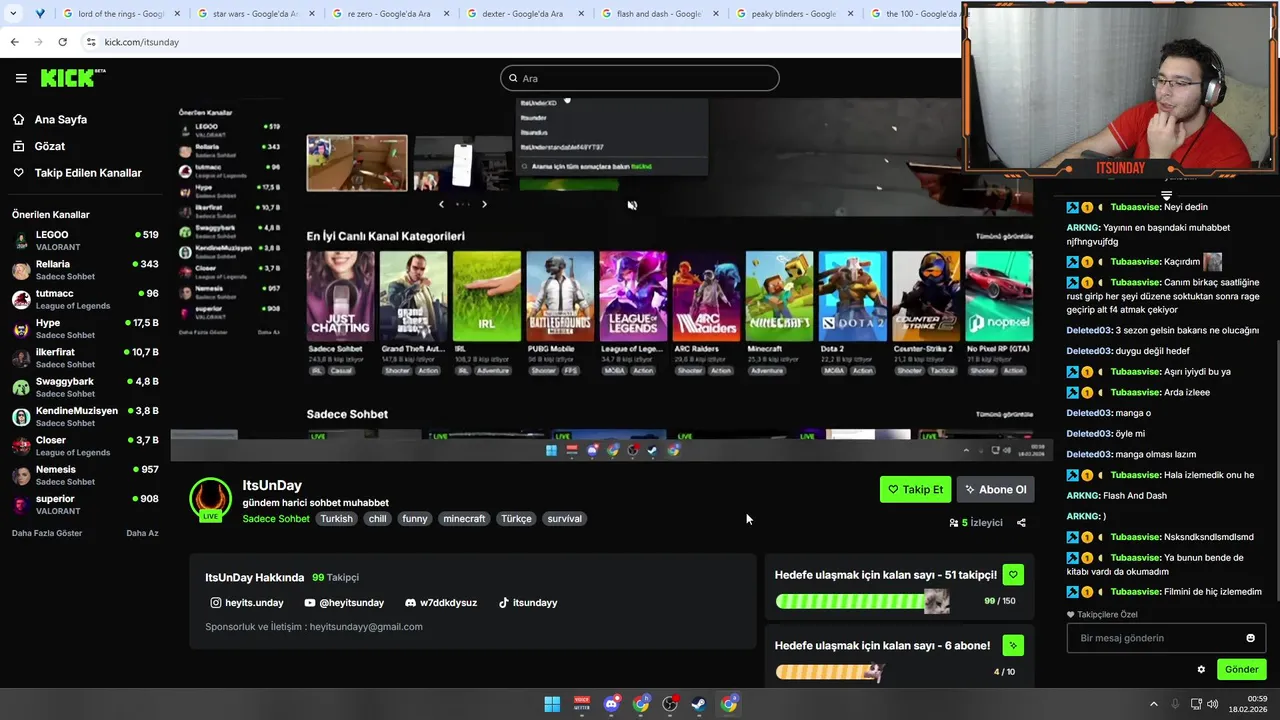Click the KICK logo
Viewport: 1280px width, 720px height.
point(73,78)
